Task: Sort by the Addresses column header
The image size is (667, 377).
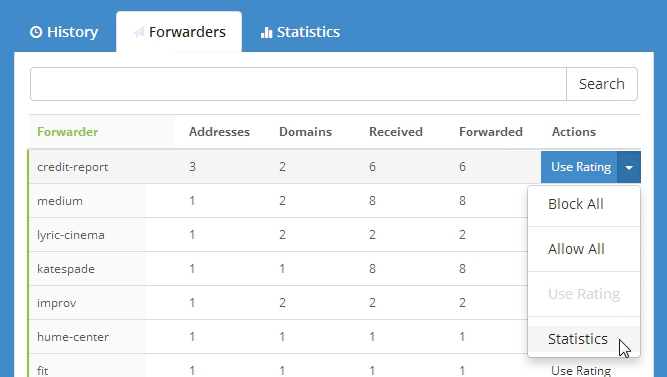Action: click(219, 132)
